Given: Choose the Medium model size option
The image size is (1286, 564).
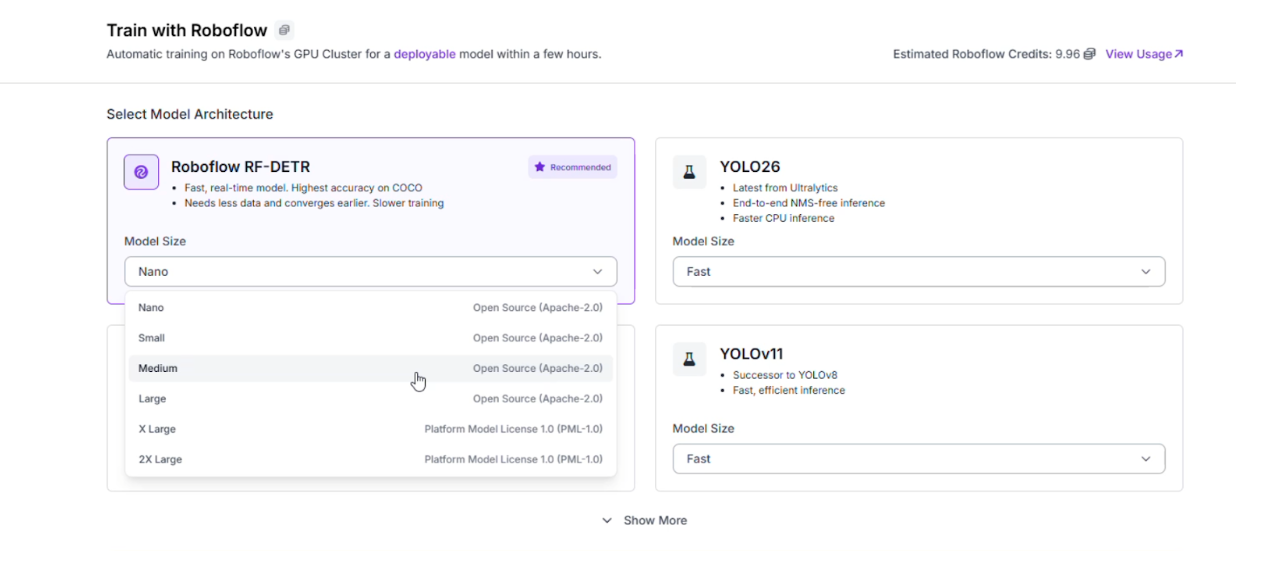Looking at the screenshot, I should [370, 368].
